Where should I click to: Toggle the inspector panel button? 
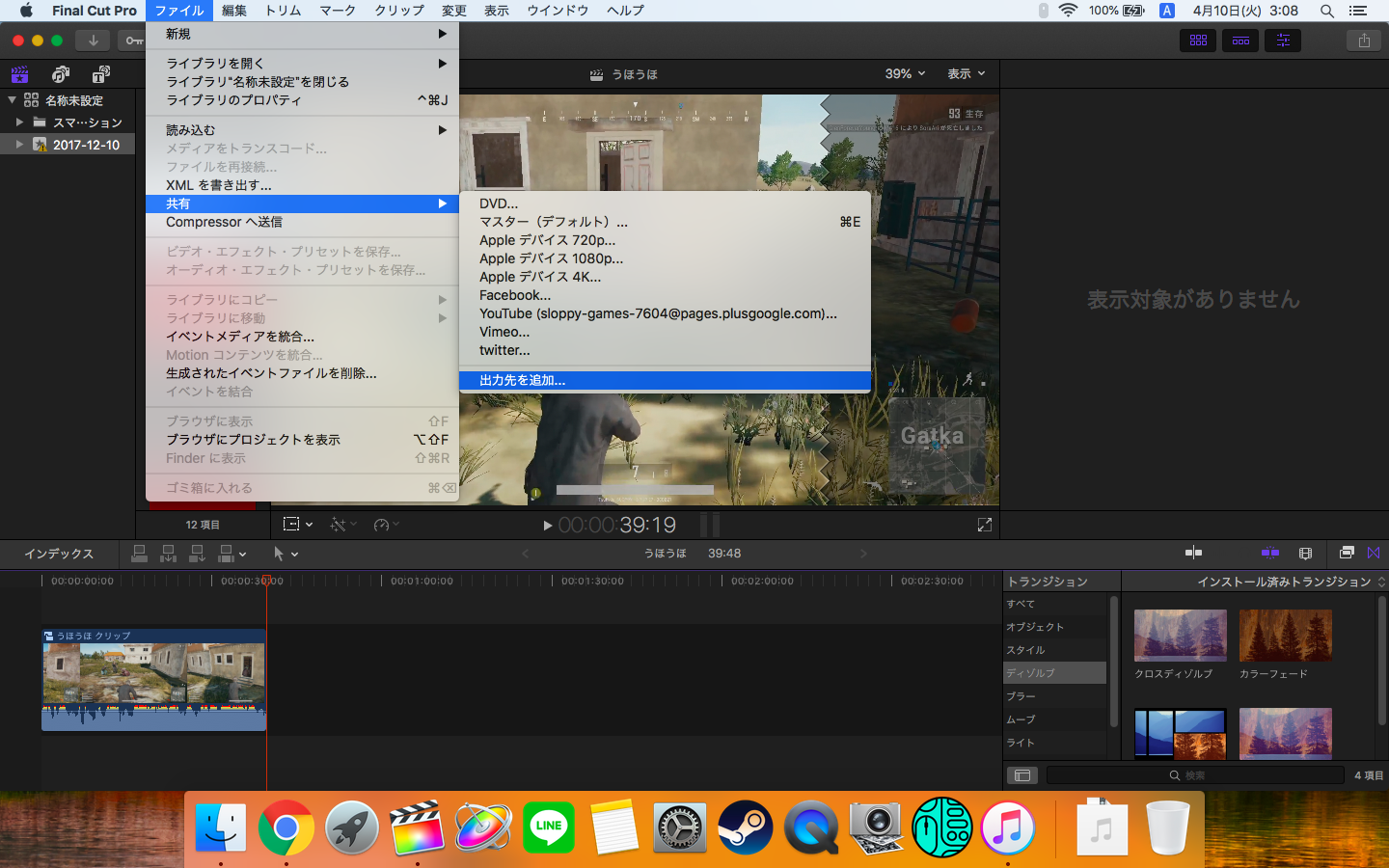coord(1283,41)
